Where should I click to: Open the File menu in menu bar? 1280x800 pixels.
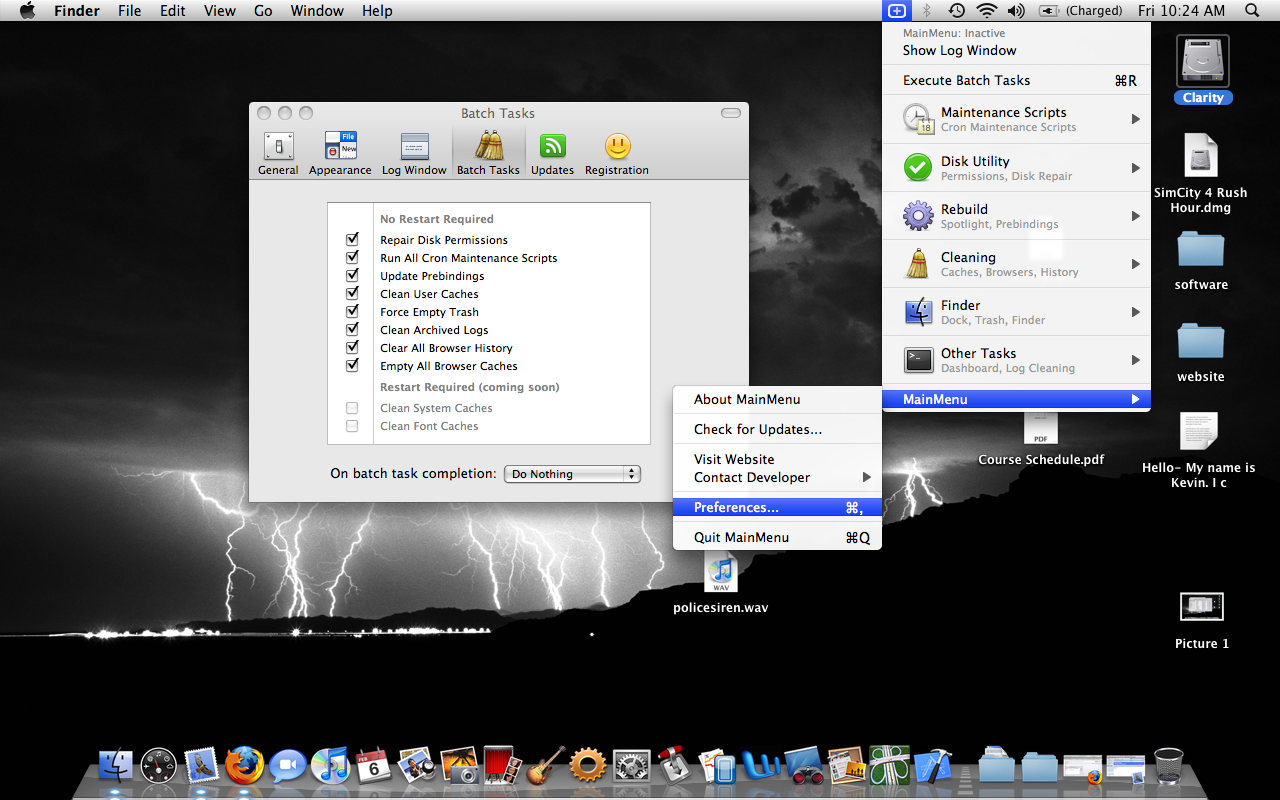tap(129, 11)
